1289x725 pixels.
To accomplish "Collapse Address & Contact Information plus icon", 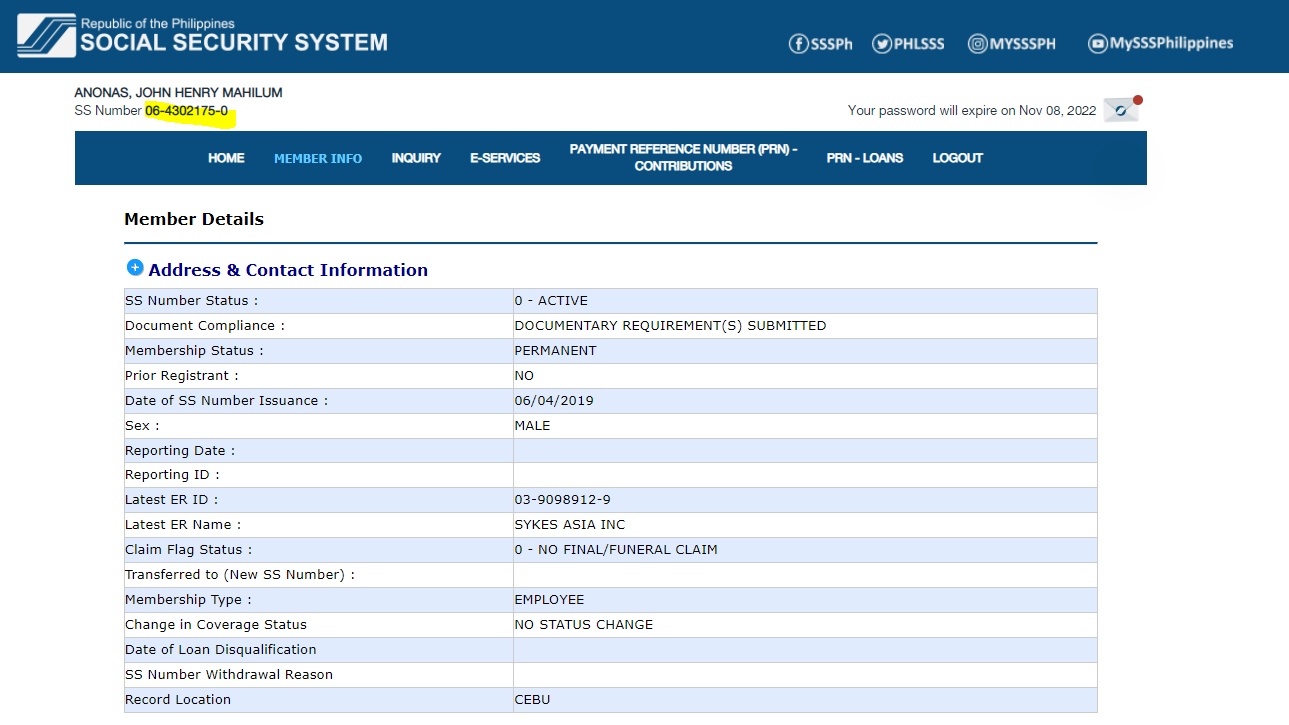I will [135, 268].
